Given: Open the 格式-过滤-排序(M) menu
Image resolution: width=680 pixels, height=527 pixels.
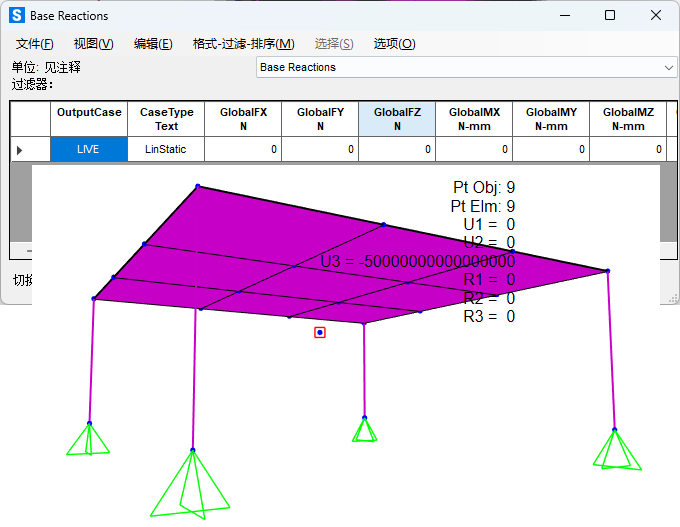Looking at the screenshot, I should [x=243, y=44].
